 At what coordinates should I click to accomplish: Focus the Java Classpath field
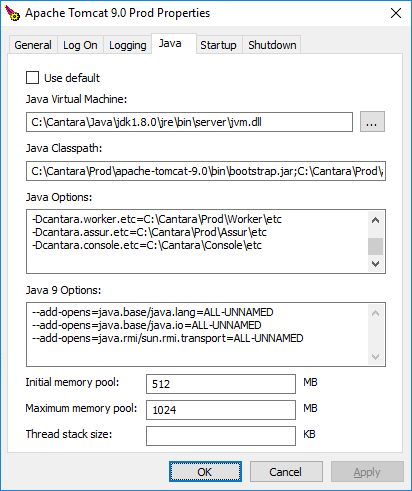(x=206, y=171)
